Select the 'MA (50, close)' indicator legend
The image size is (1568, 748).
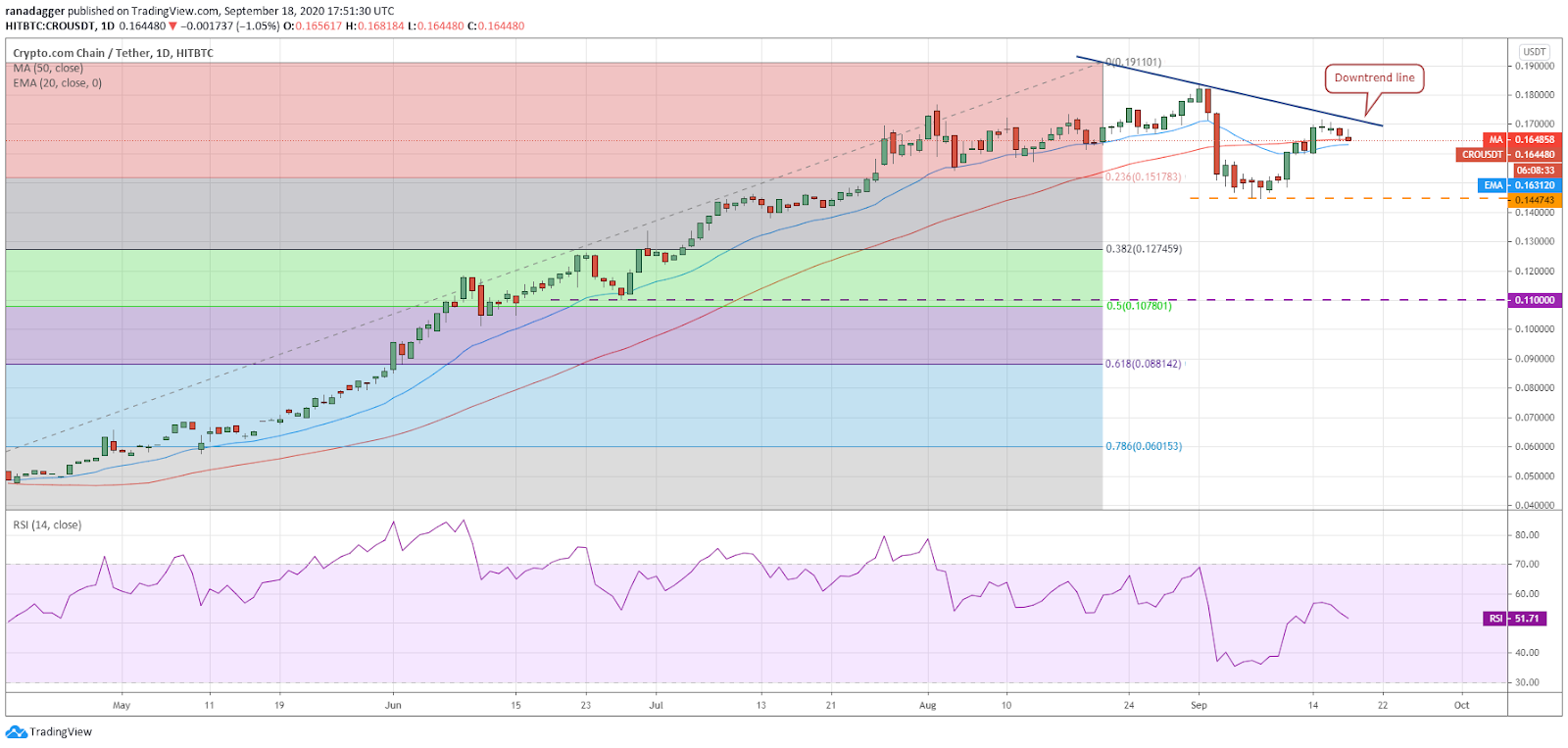tap(48, 69)
